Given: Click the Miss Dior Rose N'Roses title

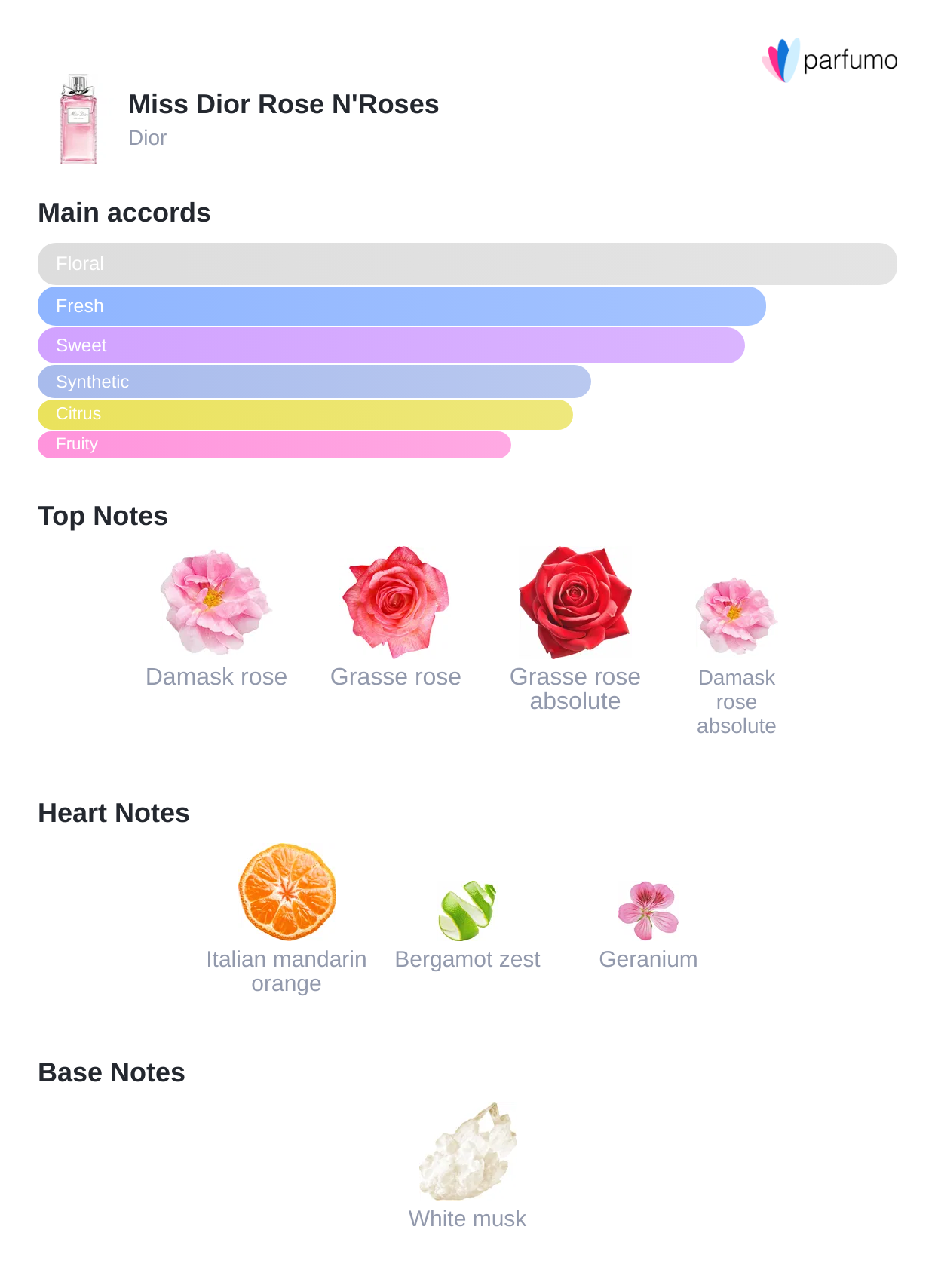Looking at the screenshot, I should click(284, 104).
